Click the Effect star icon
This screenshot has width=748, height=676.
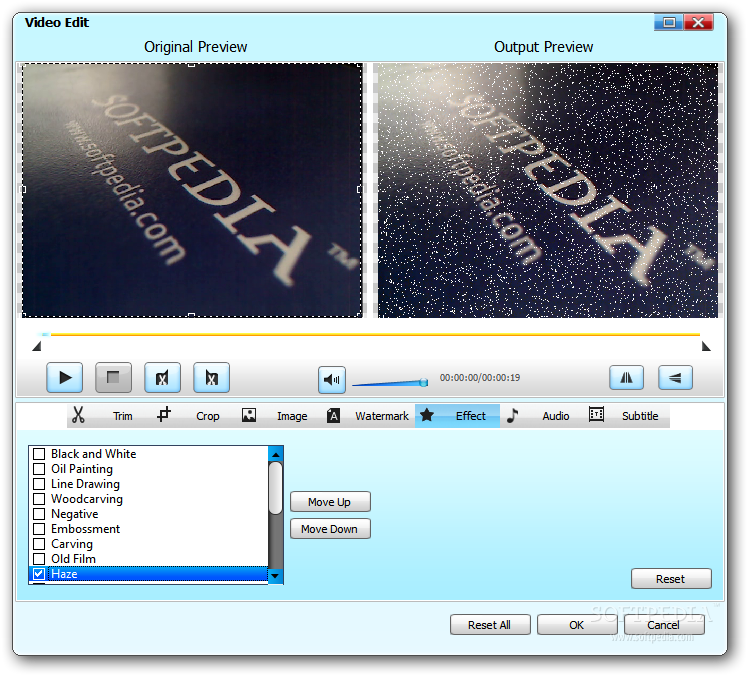(426, 415)
